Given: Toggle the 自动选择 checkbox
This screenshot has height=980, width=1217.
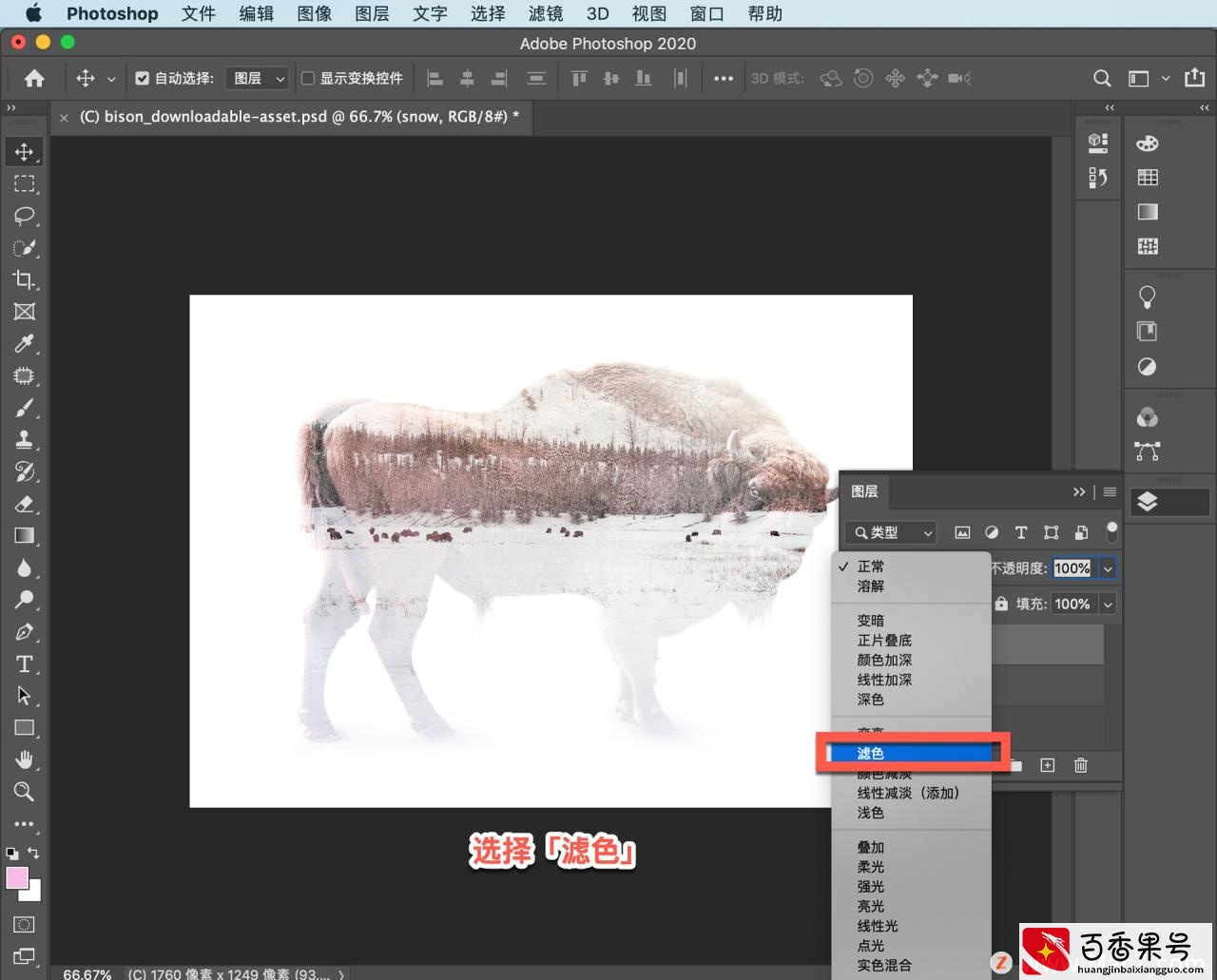Looking at the screenshot, I should [142, 79].
